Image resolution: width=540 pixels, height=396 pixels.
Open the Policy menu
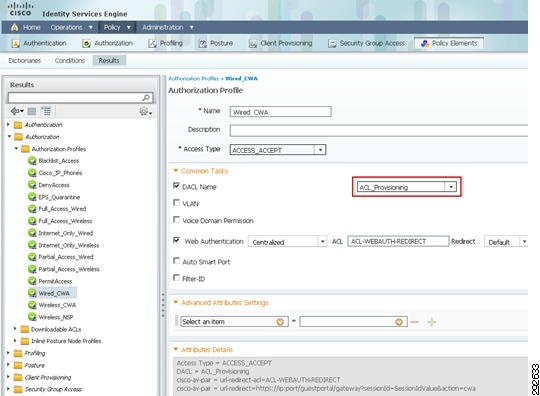click(117, 27)
